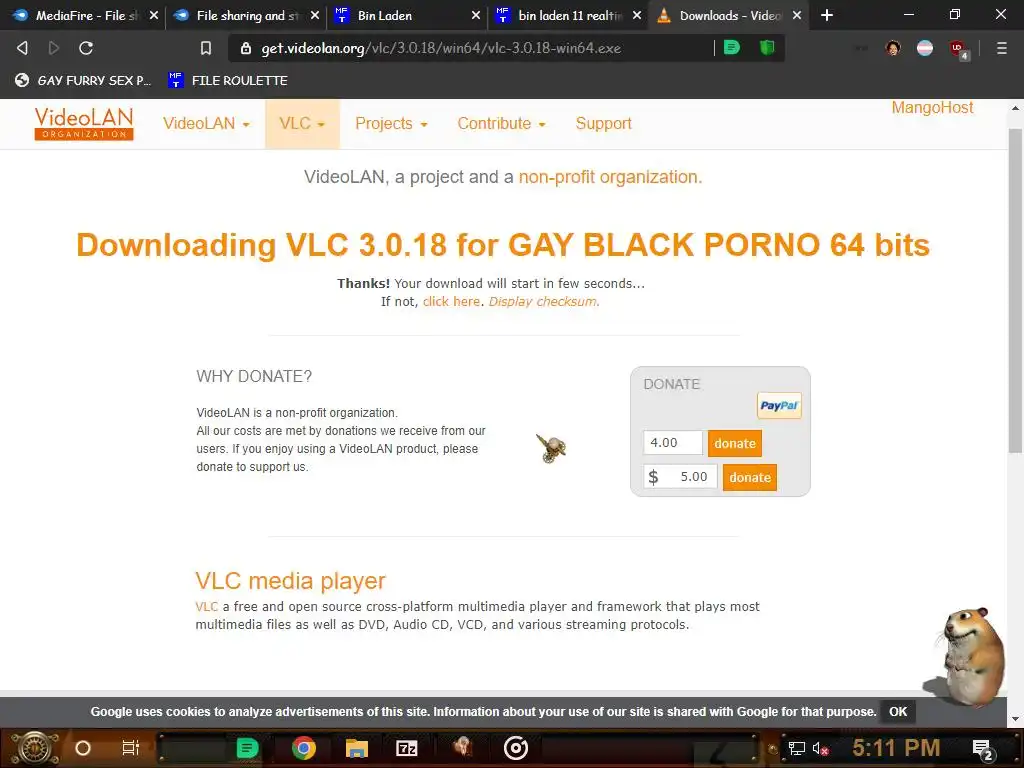Click the 5:11 PM taskbar clock
1024x768 pixels.
896,748
